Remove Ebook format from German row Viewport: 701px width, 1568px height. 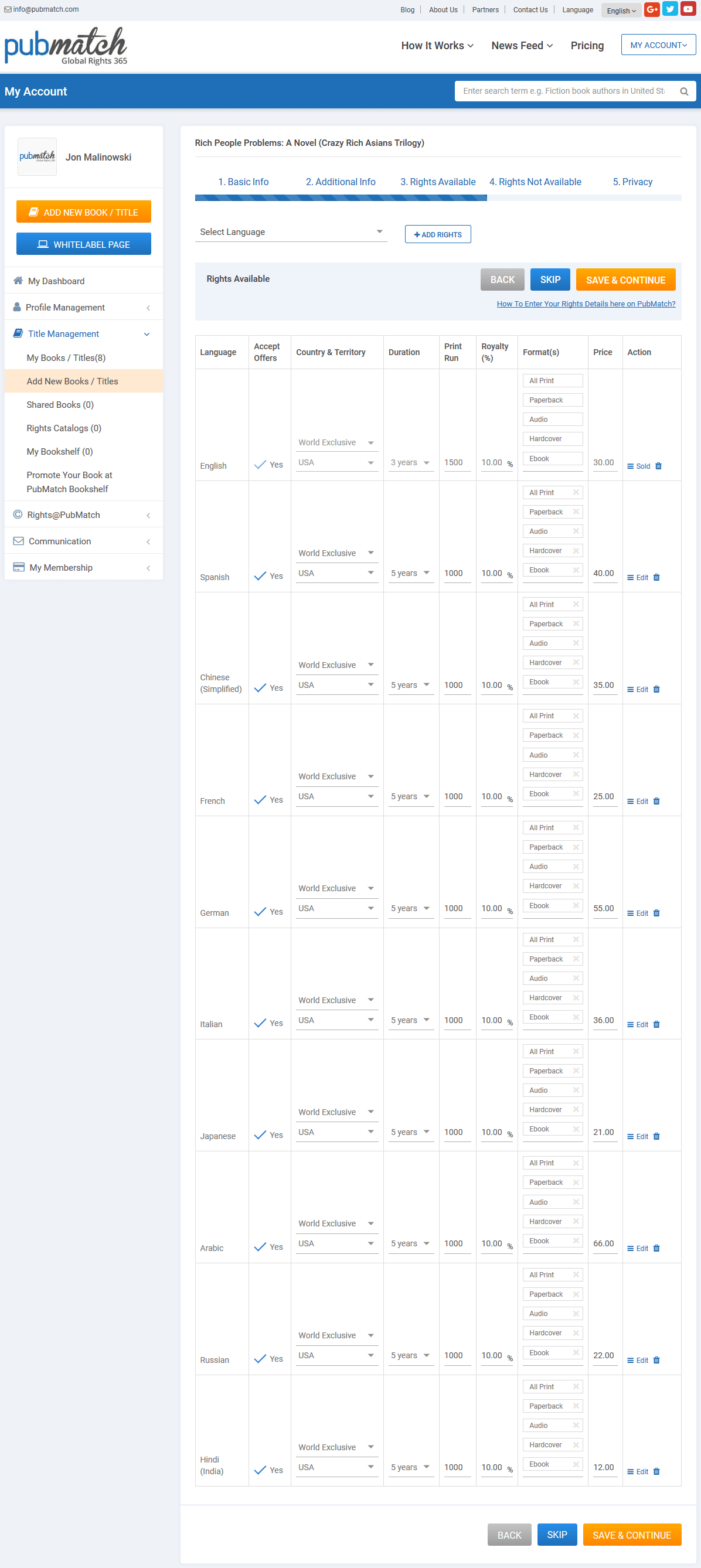click(576, 905)
